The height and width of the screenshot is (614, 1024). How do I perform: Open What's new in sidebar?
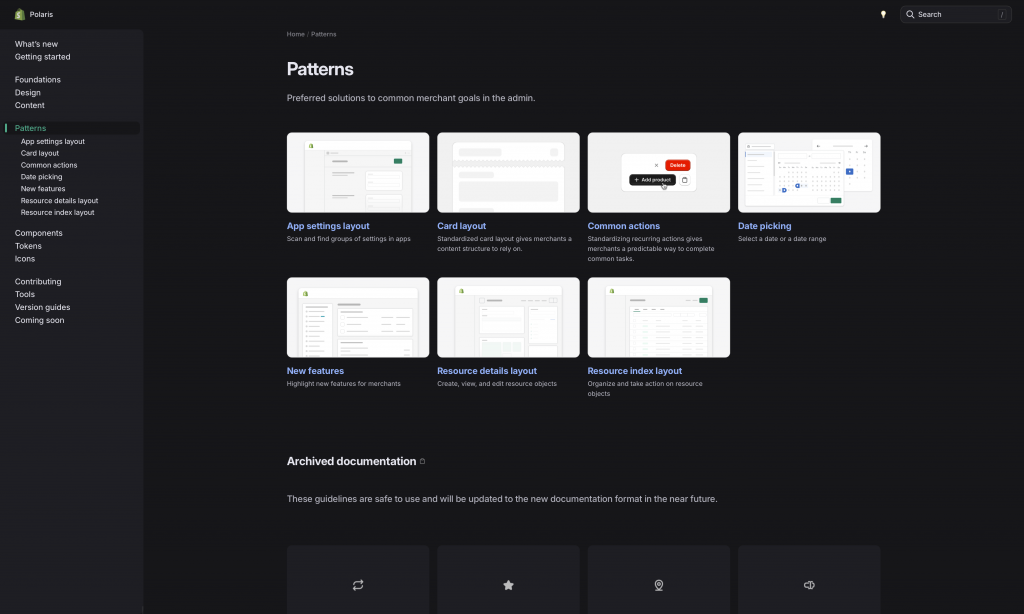(x=37, y=44)
